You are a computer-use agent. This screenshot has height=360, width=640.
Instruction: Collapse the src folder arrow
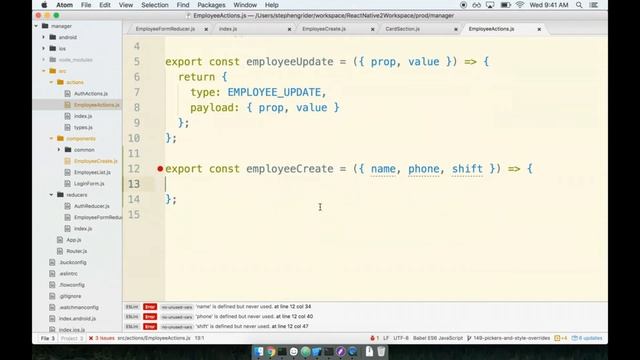tap(44, 71)
